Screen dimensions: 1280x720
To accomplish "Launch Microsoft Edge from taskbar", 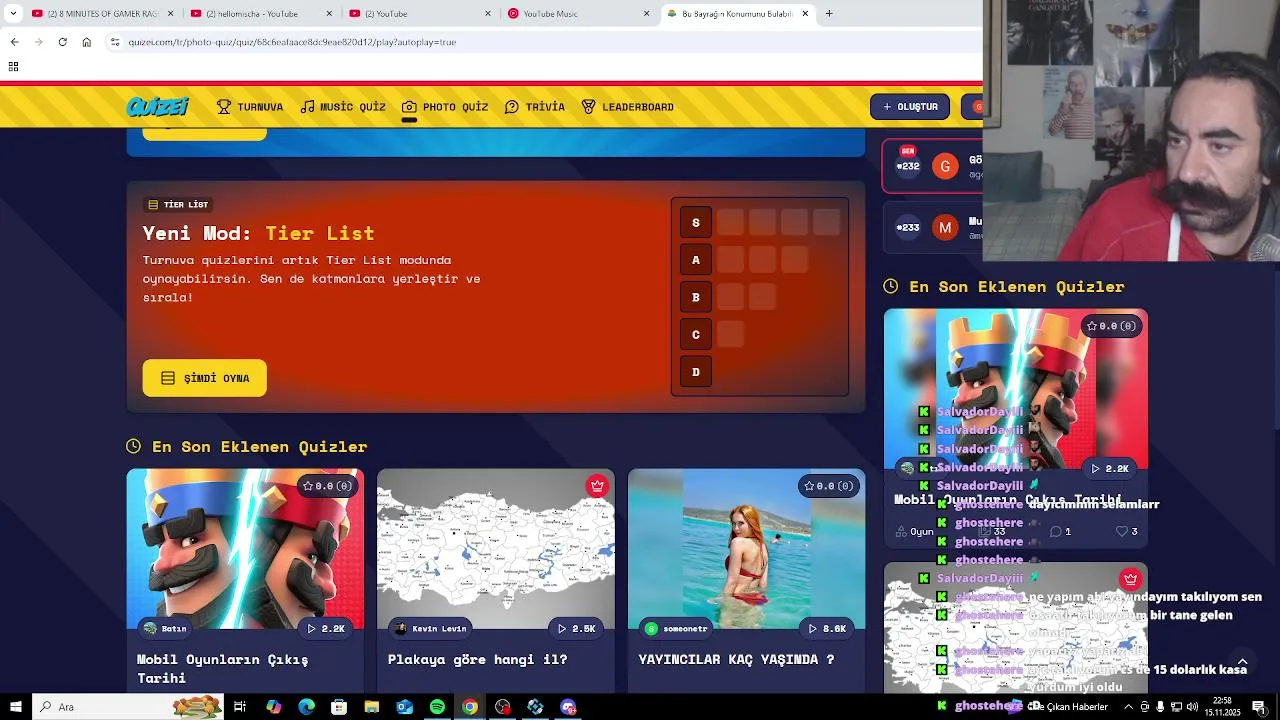I will (306, 707).
